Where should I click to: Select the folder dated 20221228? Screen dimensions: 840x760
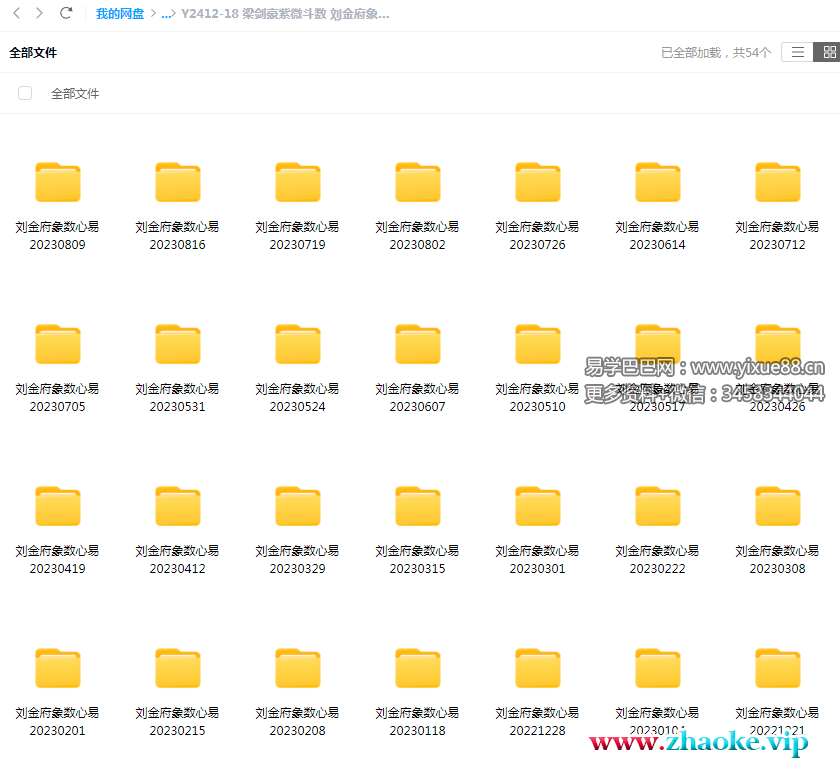point(537,669)
